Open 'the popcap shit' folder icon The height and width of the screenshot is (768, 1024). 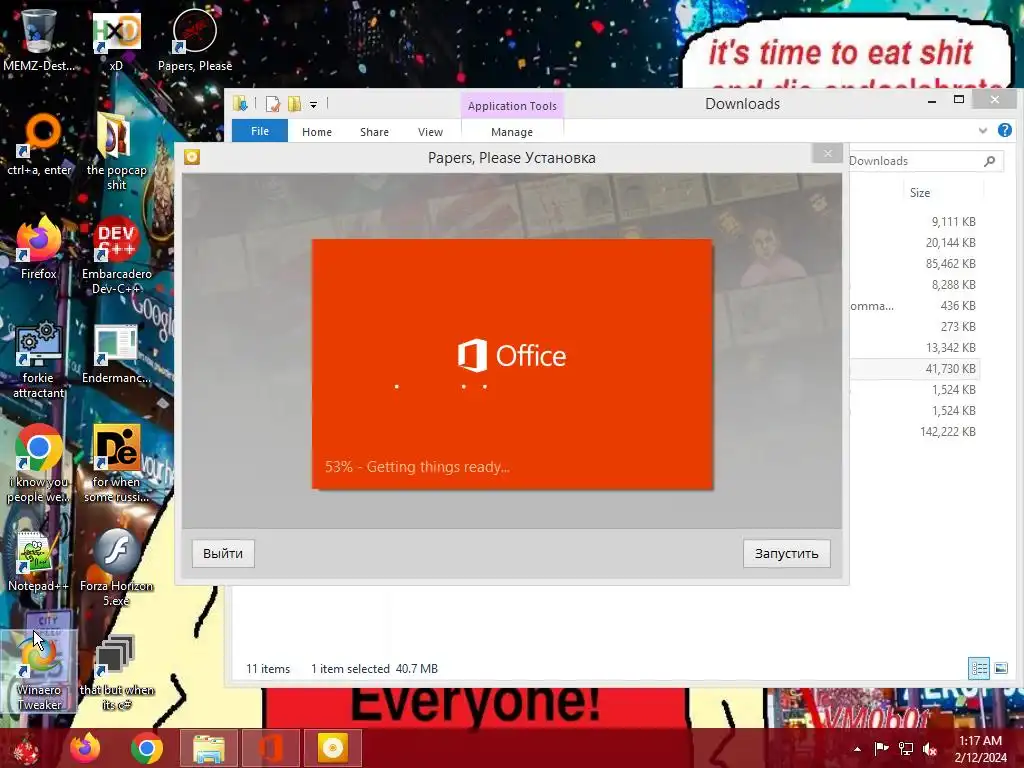[116, 150]
